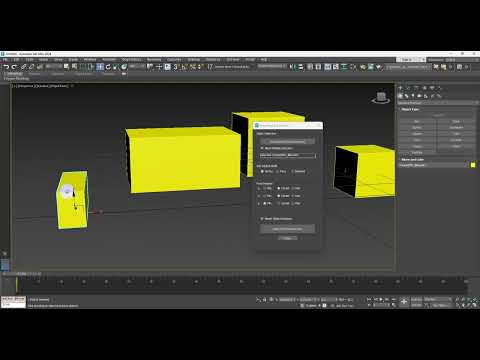Screen dimensions: 480x360
Task: Select second radio in dialog's three-option row
Action: (277, 171)
